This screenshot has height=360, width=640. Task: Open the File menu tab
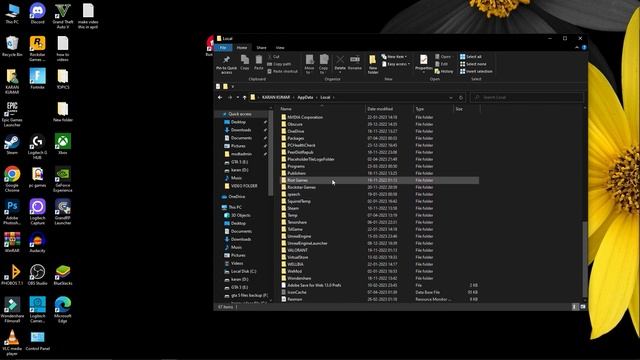point(223,48)
